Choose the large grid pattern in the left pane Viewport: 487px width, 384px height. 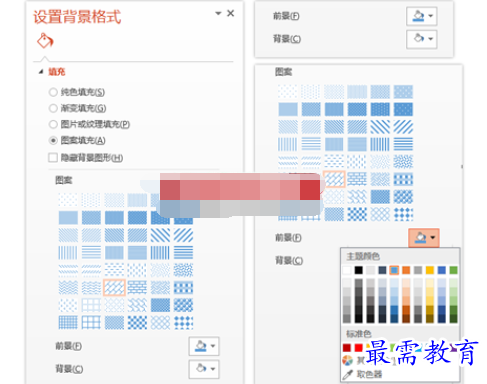tap(91, 322)
